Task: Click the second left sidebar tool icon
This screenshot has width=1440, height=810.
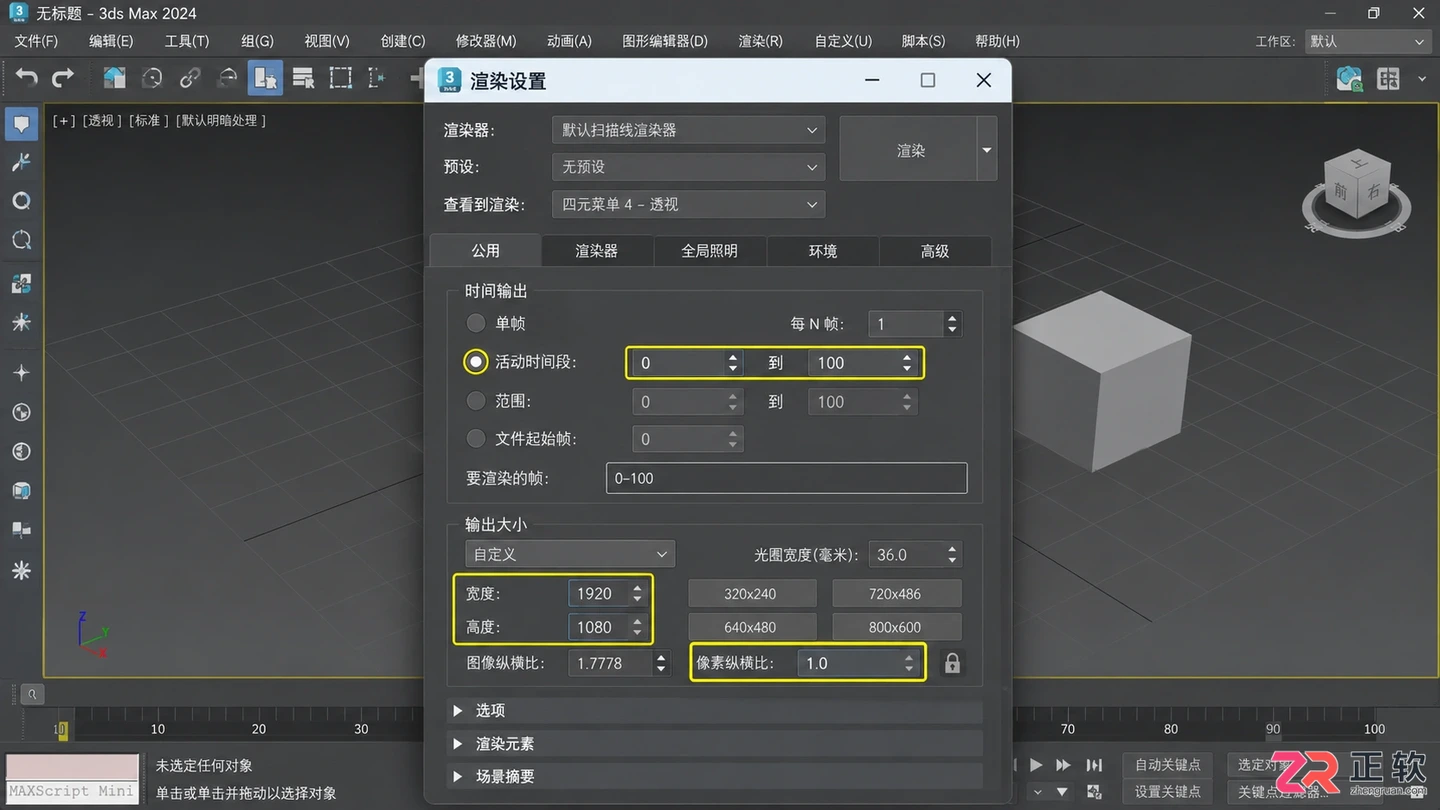Action: point(21,162)
